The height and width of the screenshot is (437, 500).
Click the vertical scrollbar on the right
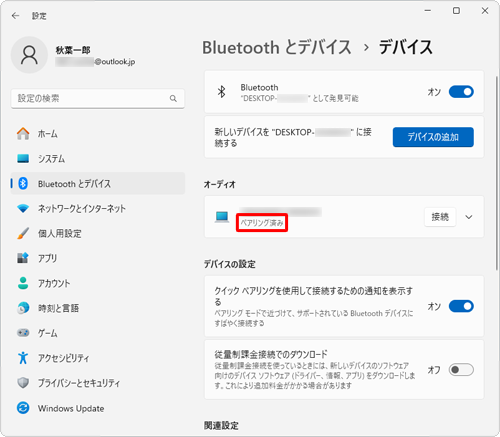(496, 173)
